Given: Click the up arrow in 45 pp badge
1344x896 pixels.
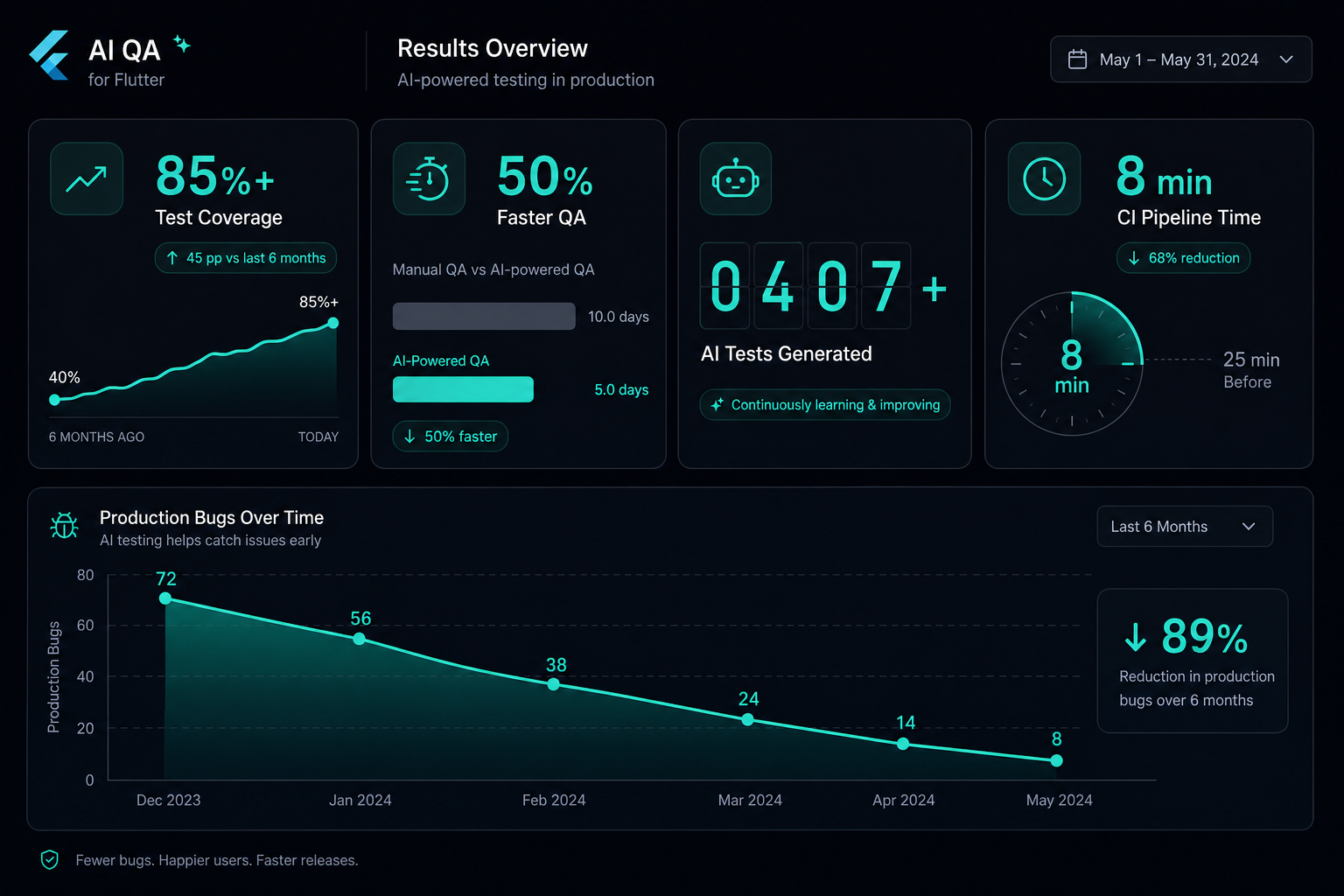Looking at the screenshot, I should click(172, 258).
